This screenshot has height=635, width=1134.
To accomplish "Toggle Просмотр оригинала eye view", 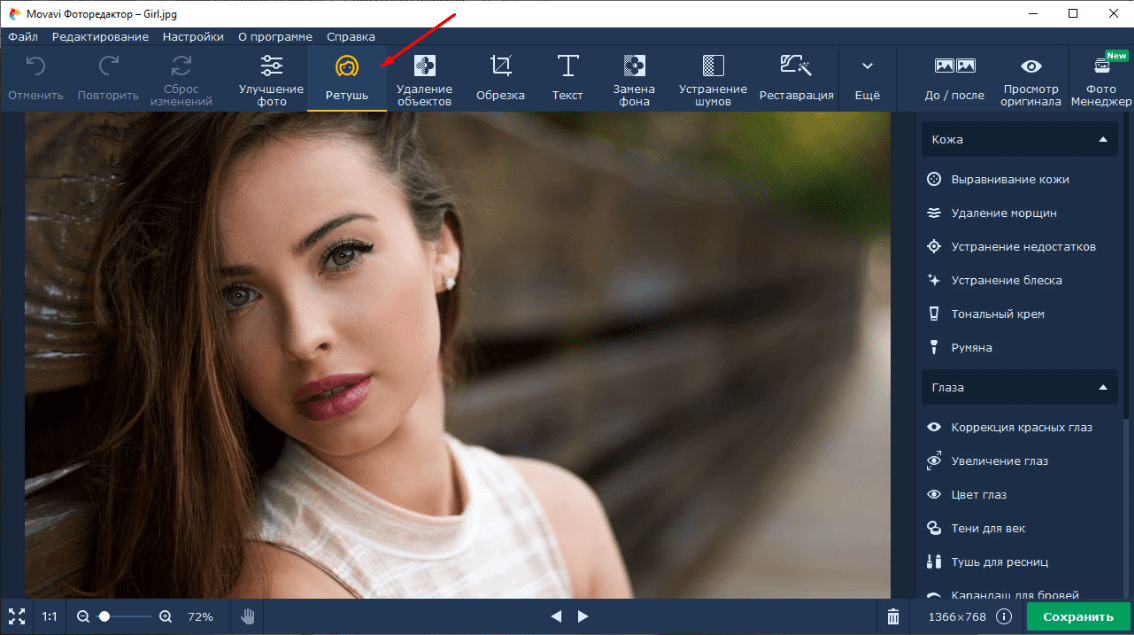I will pyautogui.click(x=1031, y=80).
